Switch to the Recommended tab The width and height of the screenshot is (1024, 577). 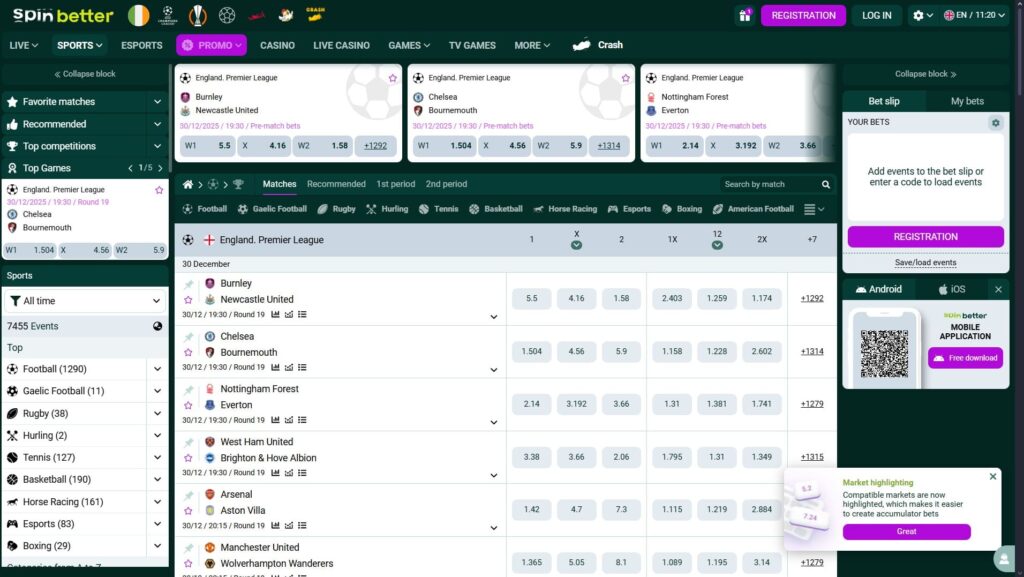336,184
